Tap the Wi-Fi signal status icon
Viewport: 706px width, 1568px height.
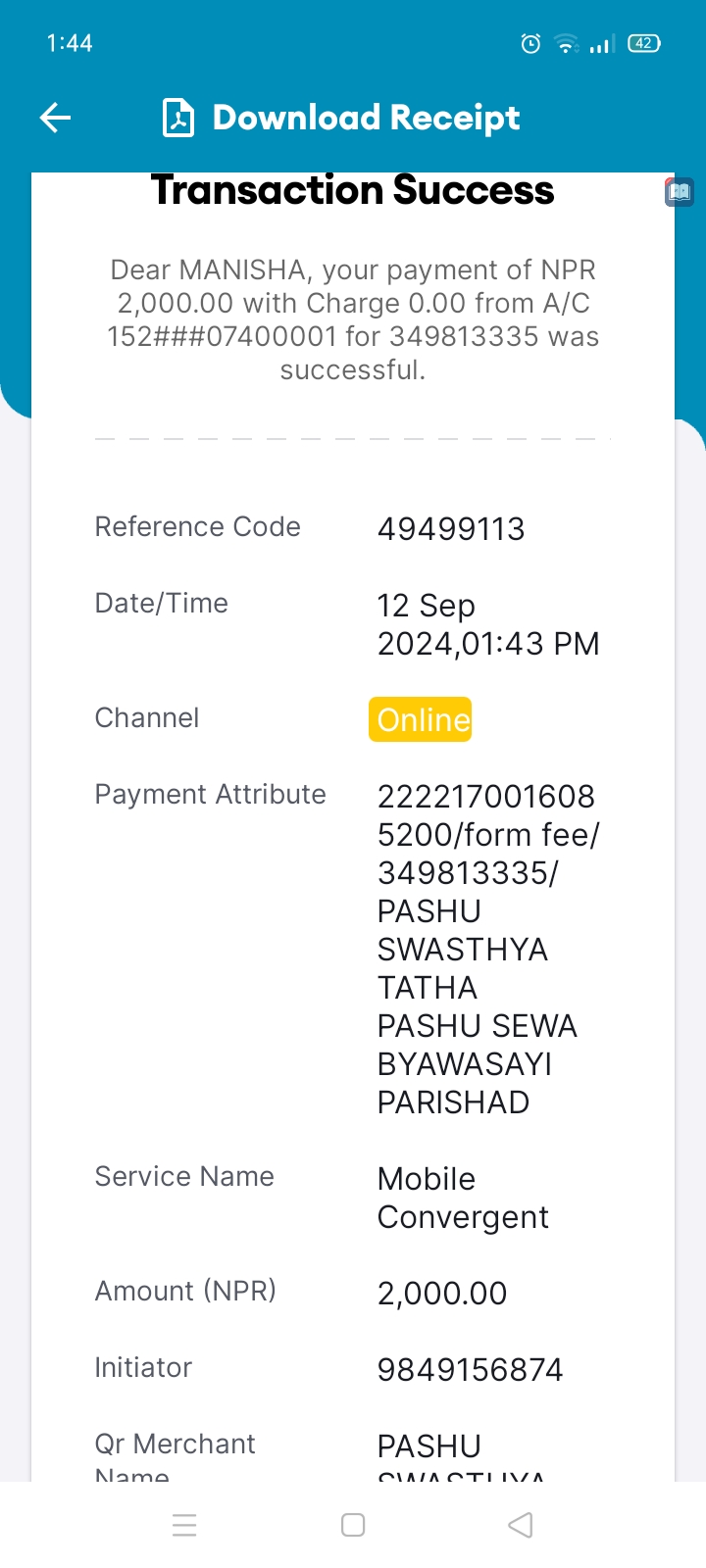(566, 43)
